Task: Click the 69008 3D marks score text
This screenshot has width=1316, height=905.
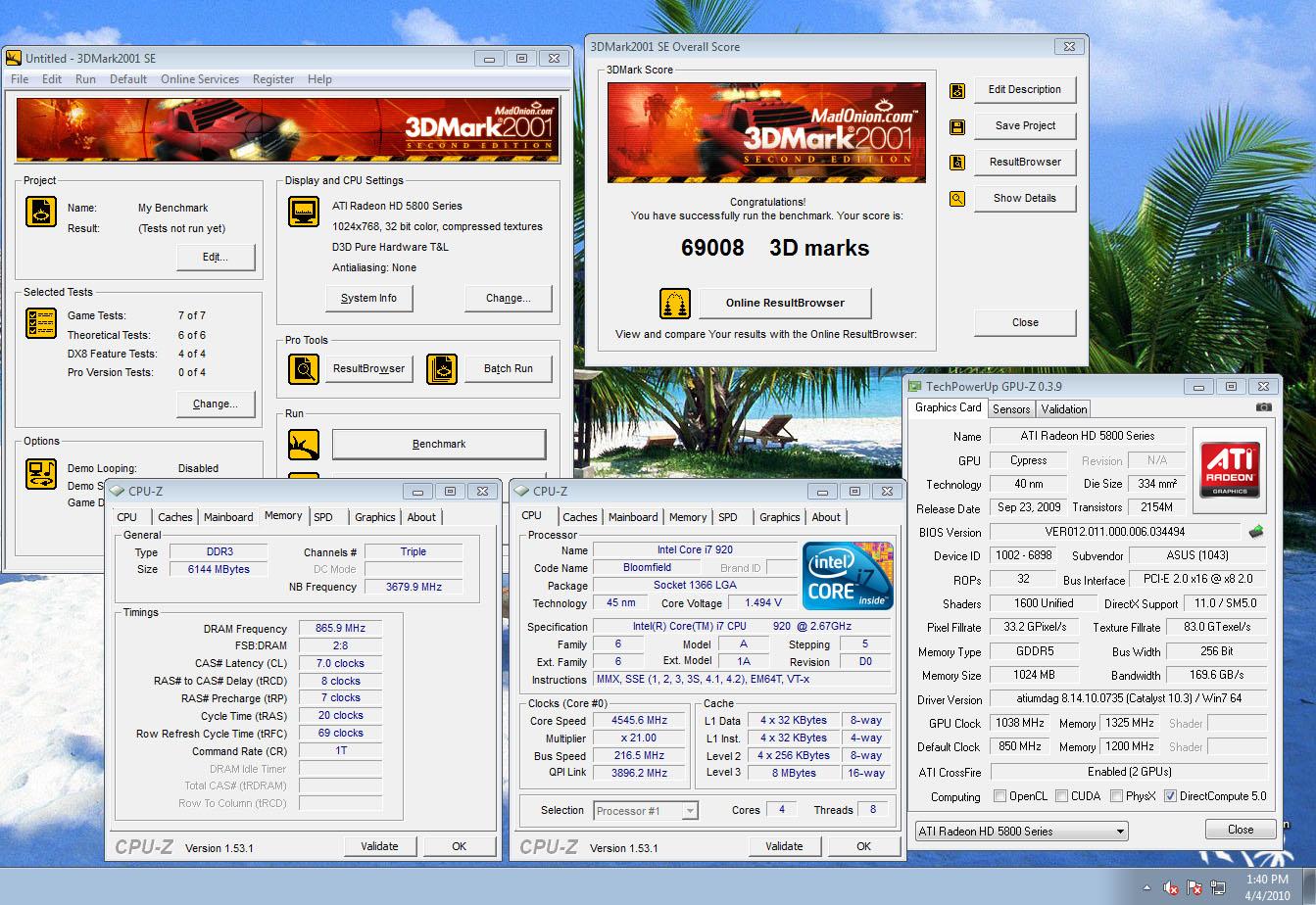Action: coord(775,249)
